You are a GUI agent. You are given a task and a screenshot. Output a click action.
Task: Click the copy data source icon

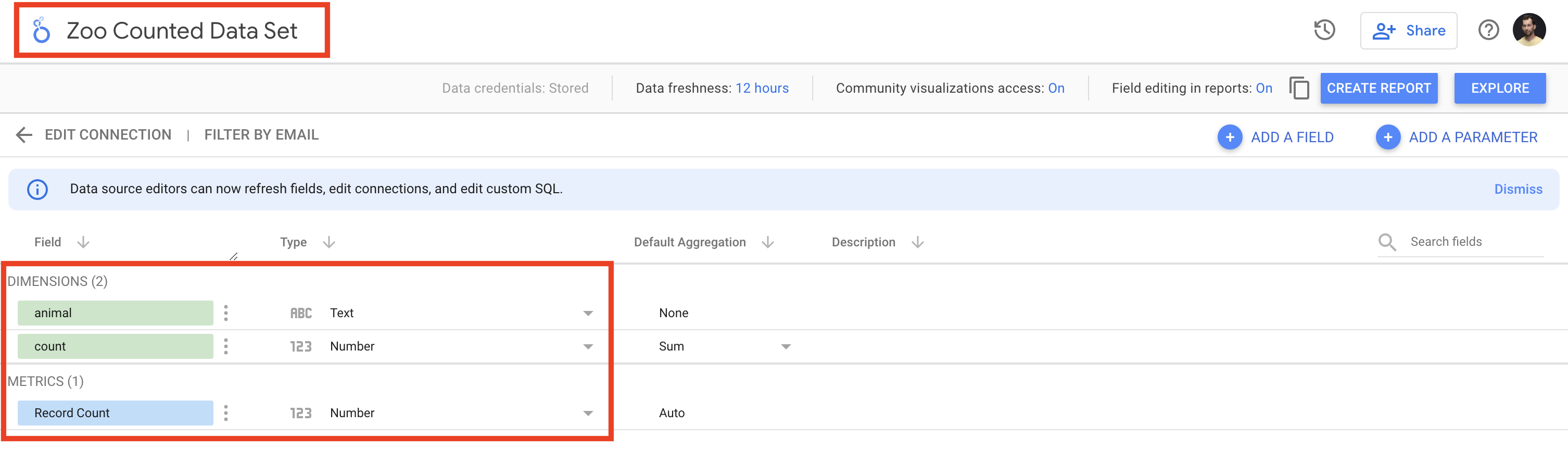[1299, 89]
